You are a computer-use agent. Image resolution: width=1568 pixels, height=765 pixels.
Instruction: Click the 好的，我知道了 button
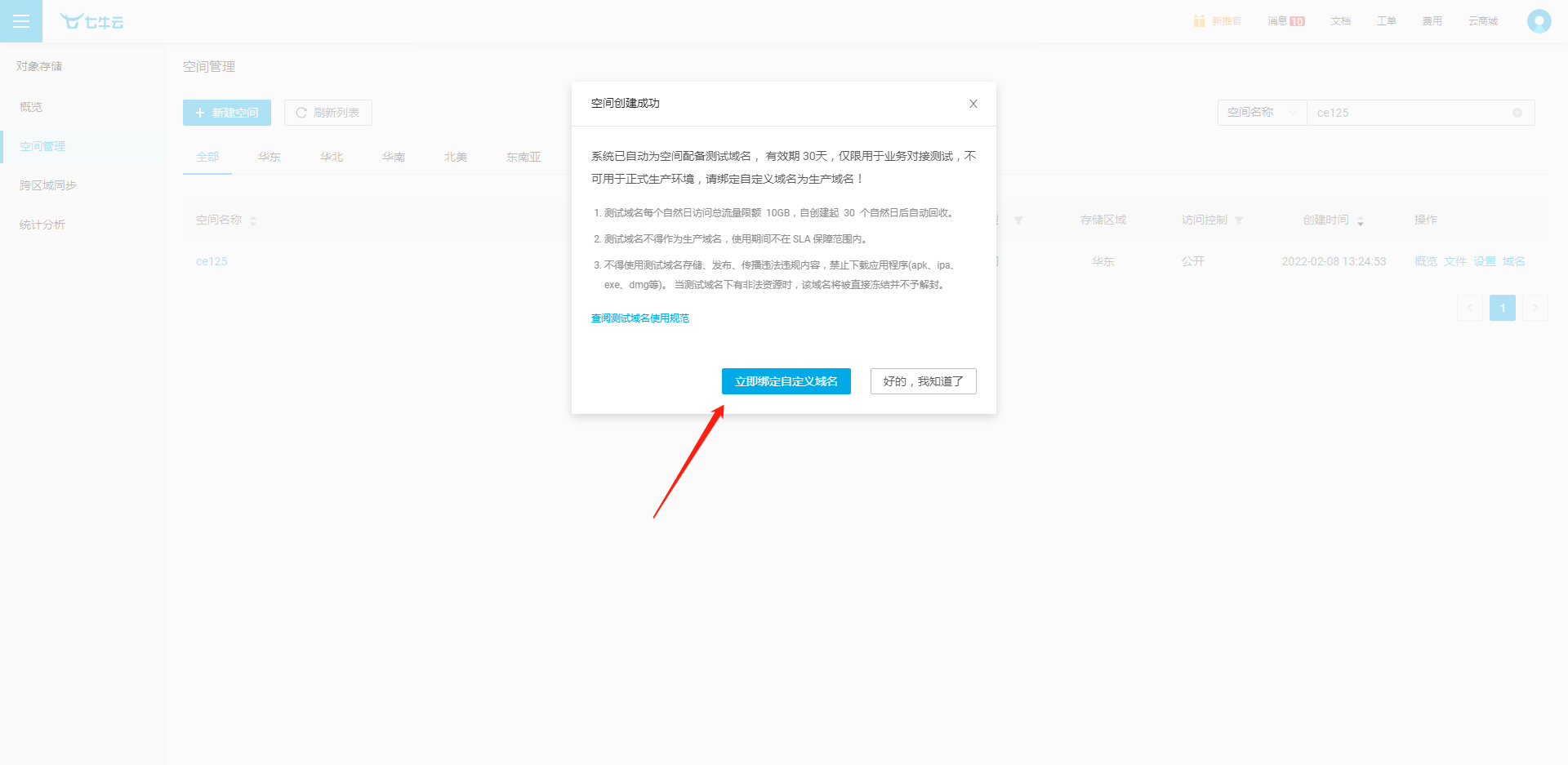pos(923,381)
